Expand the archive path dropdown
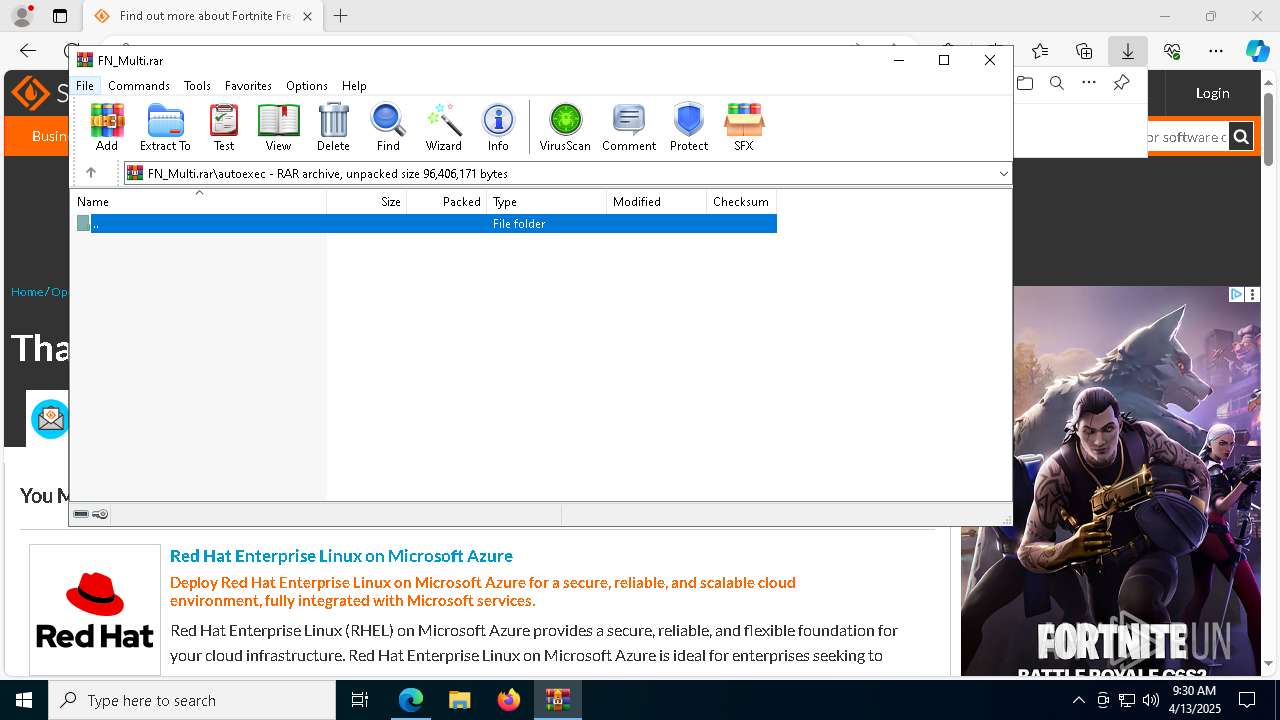The height and width of the screenshot is (720, 1280). click(x=1003, y=173)
